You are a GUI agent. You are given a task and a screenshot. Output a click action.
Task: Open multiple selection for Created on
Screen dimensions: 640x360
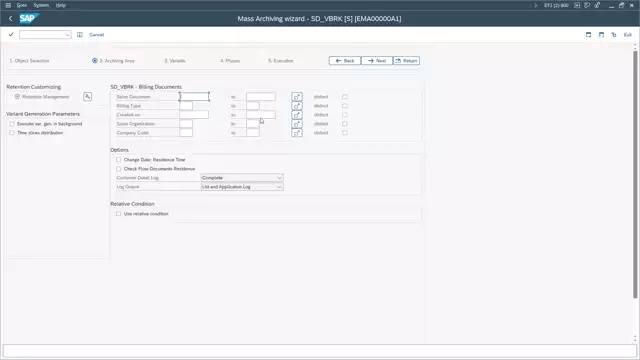pyautogui.click(x=297, y=115)
